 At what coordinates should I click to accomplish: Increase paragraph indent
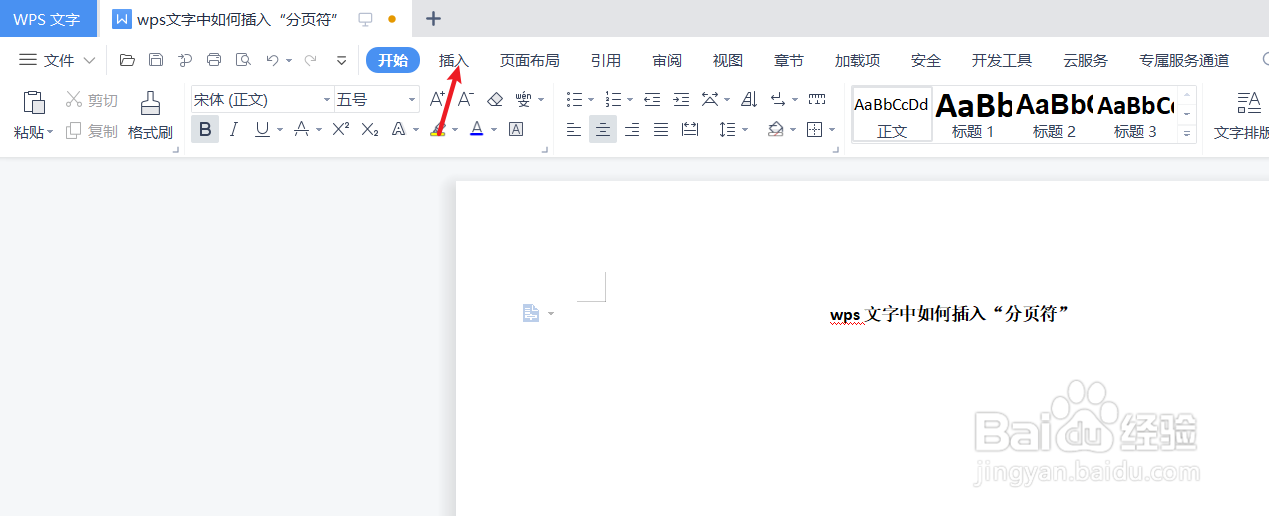coord(681,99)
